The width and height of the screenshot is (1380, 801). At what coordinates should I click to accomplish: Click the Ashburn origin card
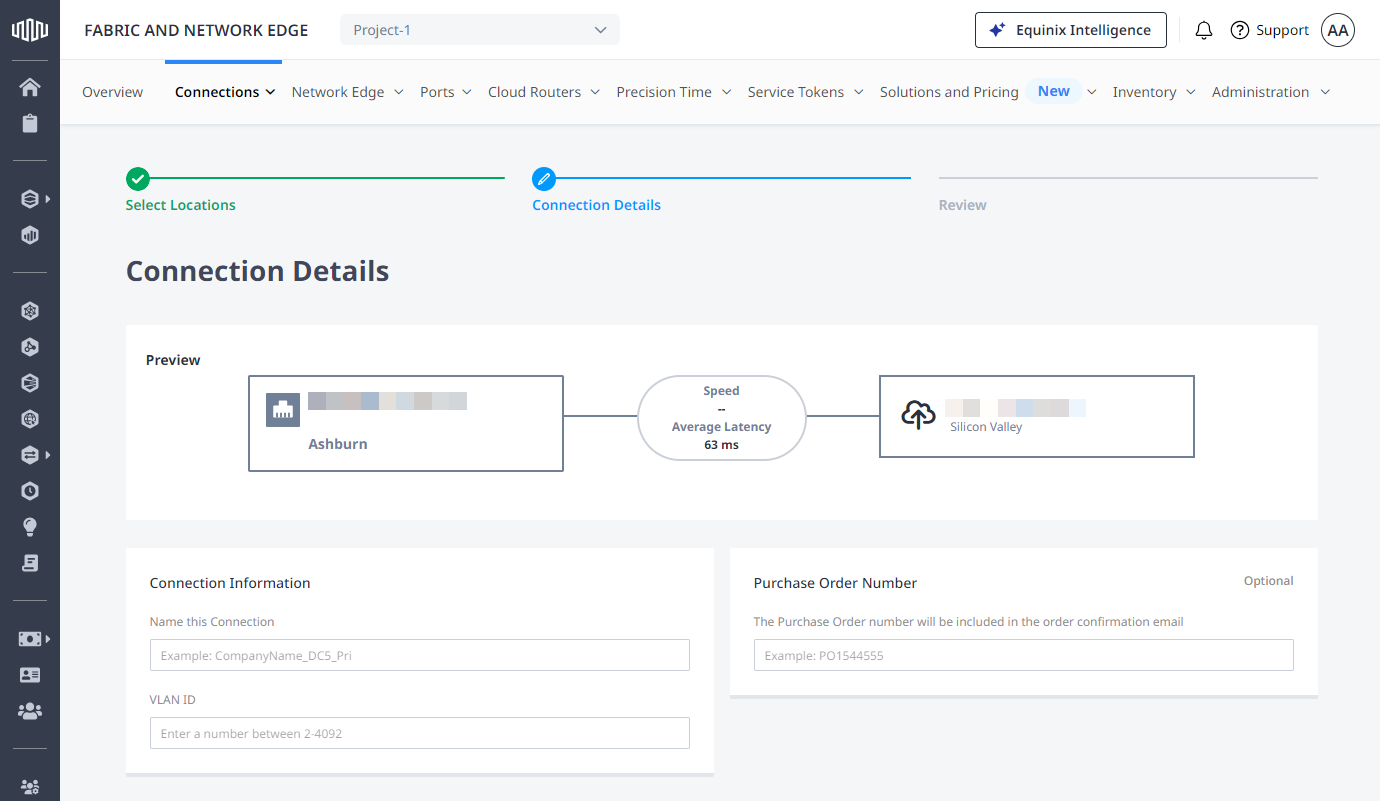[406, 423]
